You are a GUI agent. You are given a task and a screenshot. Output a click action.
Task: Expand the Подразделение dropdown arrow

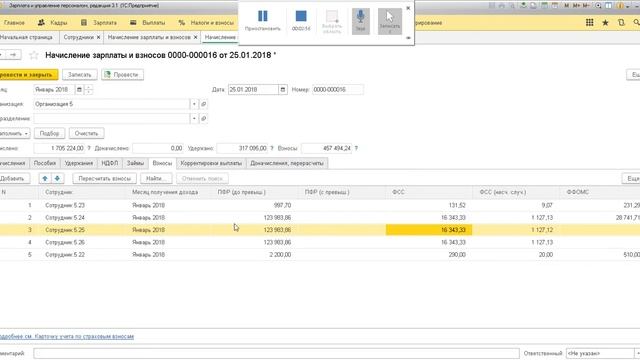tap(194, 119)
